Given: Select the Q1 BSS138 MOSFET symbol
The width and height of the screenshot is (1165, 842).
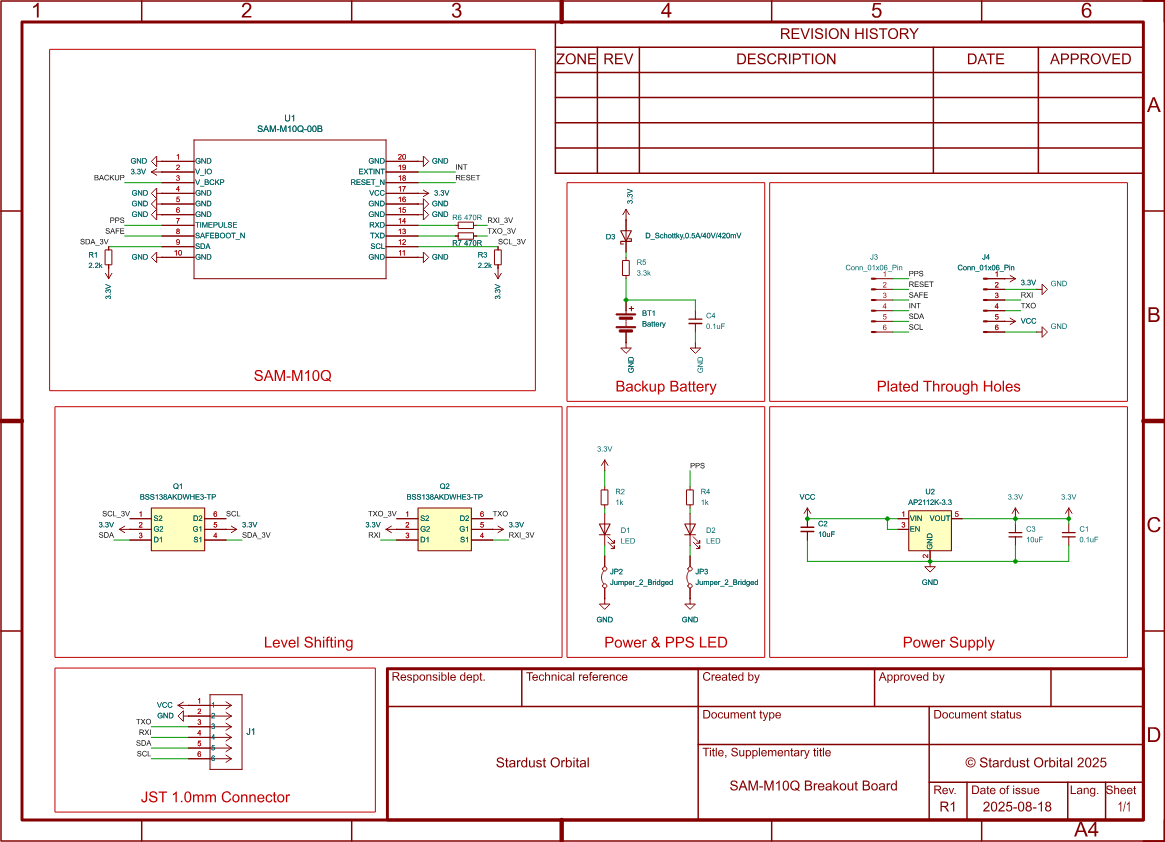Looking at the screenshot, I should click(178, 528).
